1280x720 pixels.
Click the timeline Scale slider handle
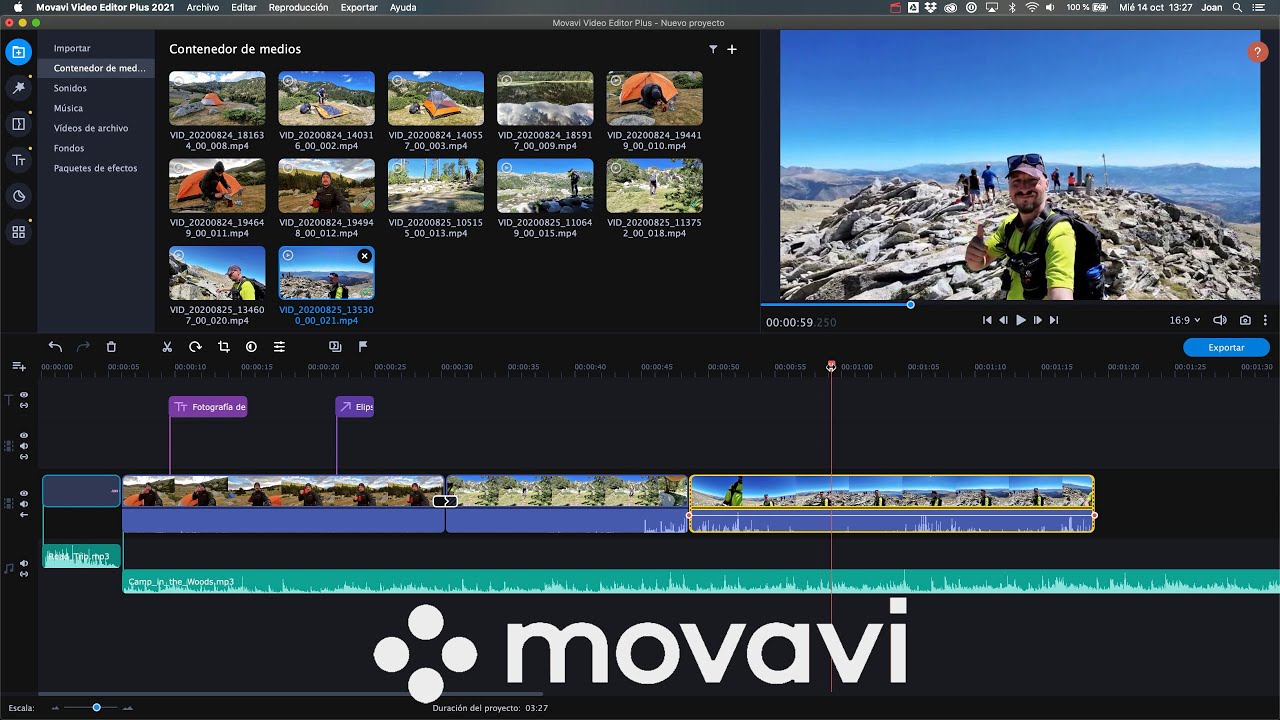point(96,708)
